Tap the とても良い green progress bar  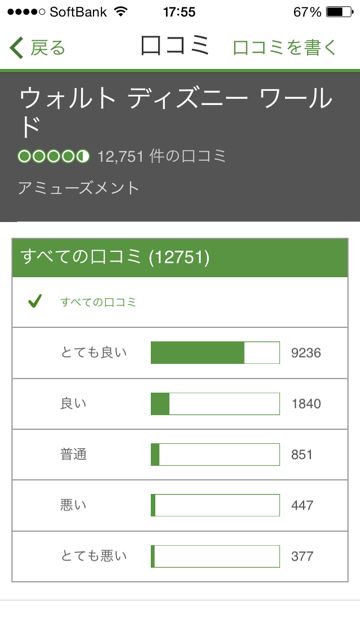[x=215, y=353]
